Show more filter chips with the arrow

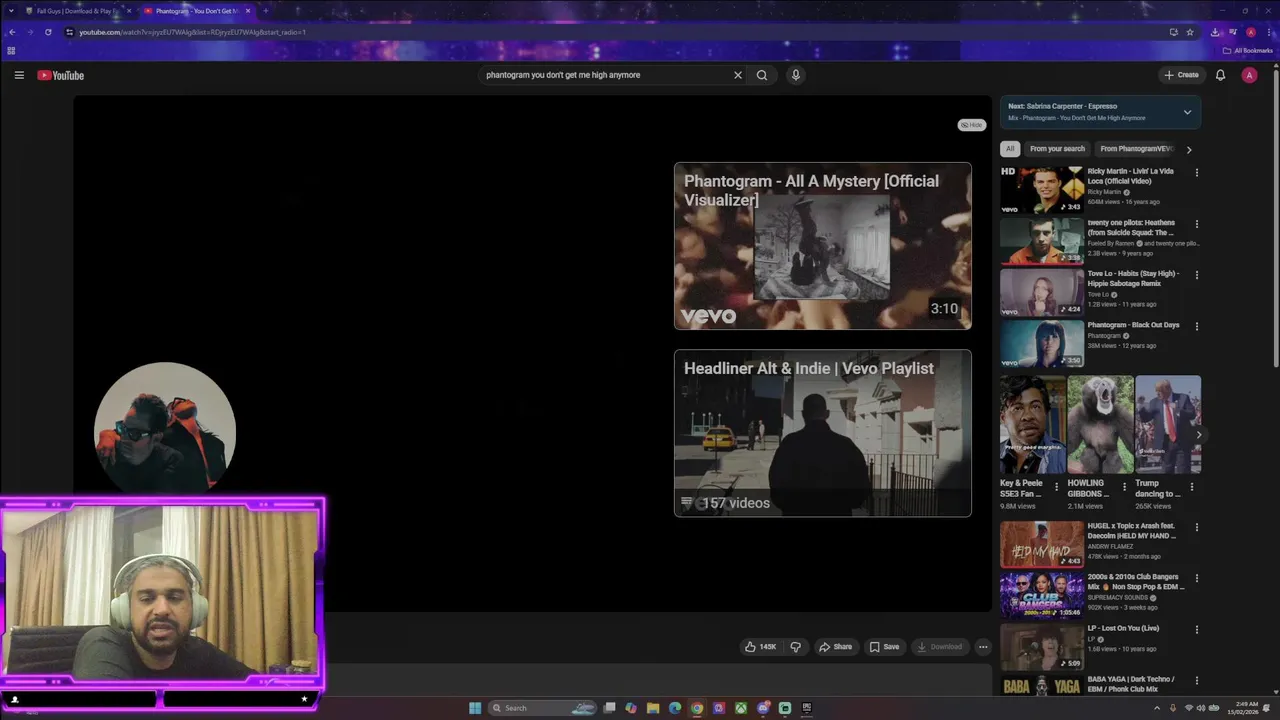(x=1189, y=150)
